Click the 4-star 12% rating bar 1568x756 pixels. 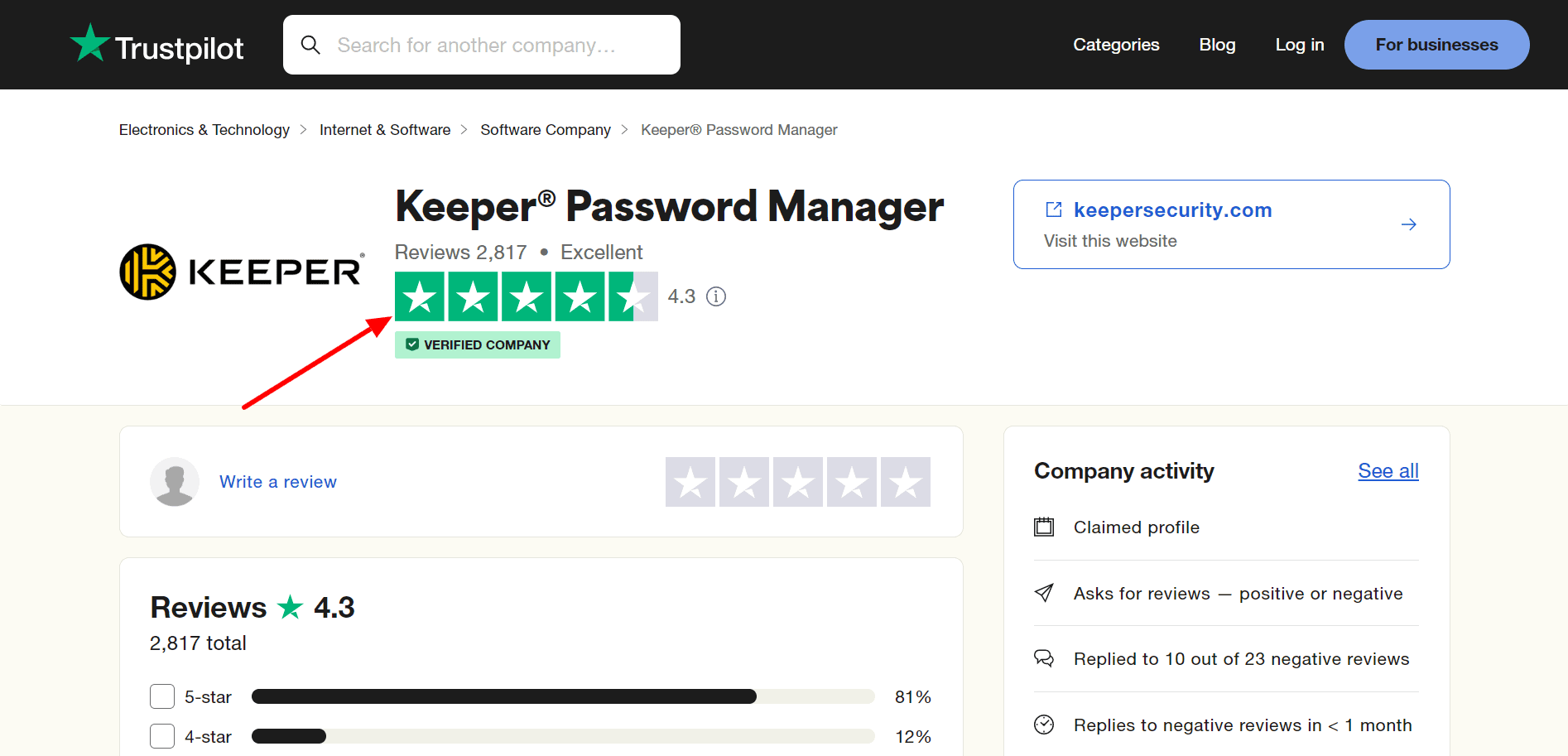(x=563, y=736)
